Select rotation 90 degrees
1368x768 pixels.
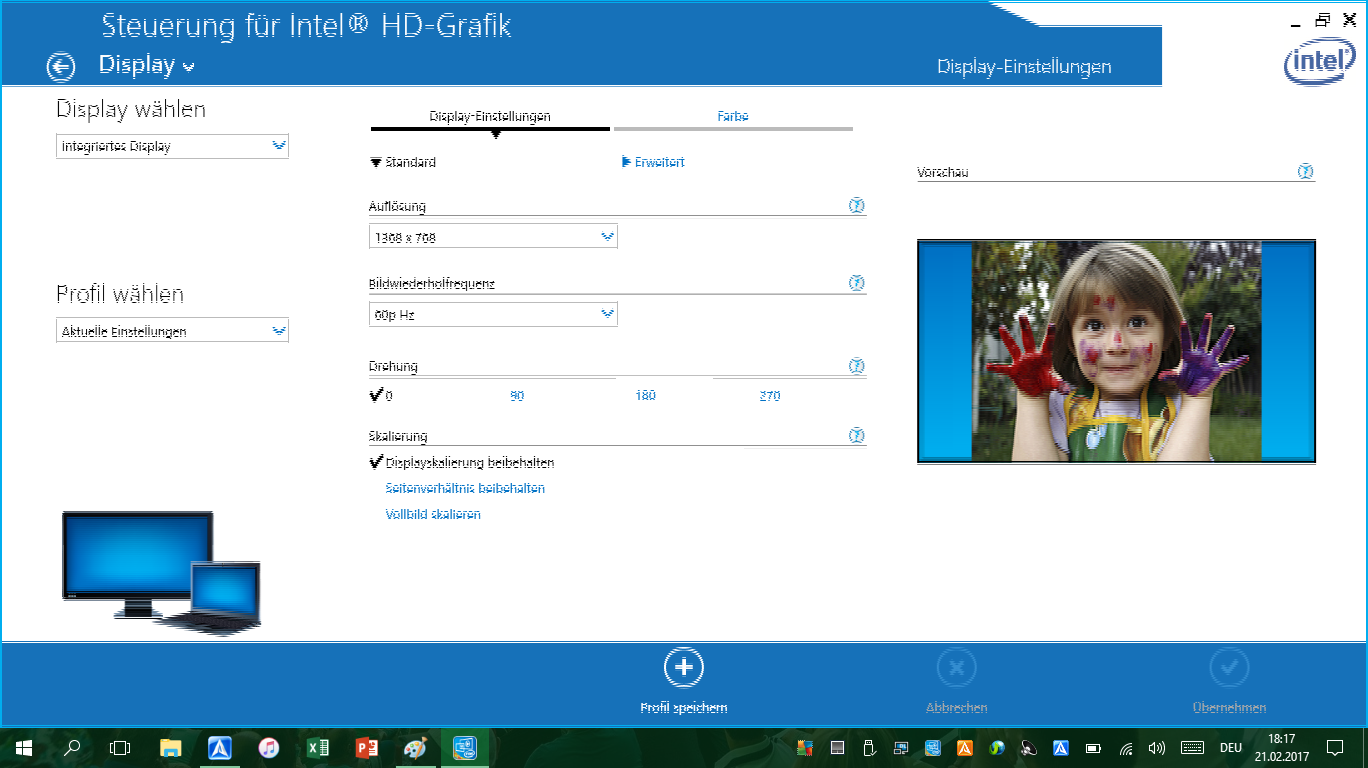click(517, 396)
